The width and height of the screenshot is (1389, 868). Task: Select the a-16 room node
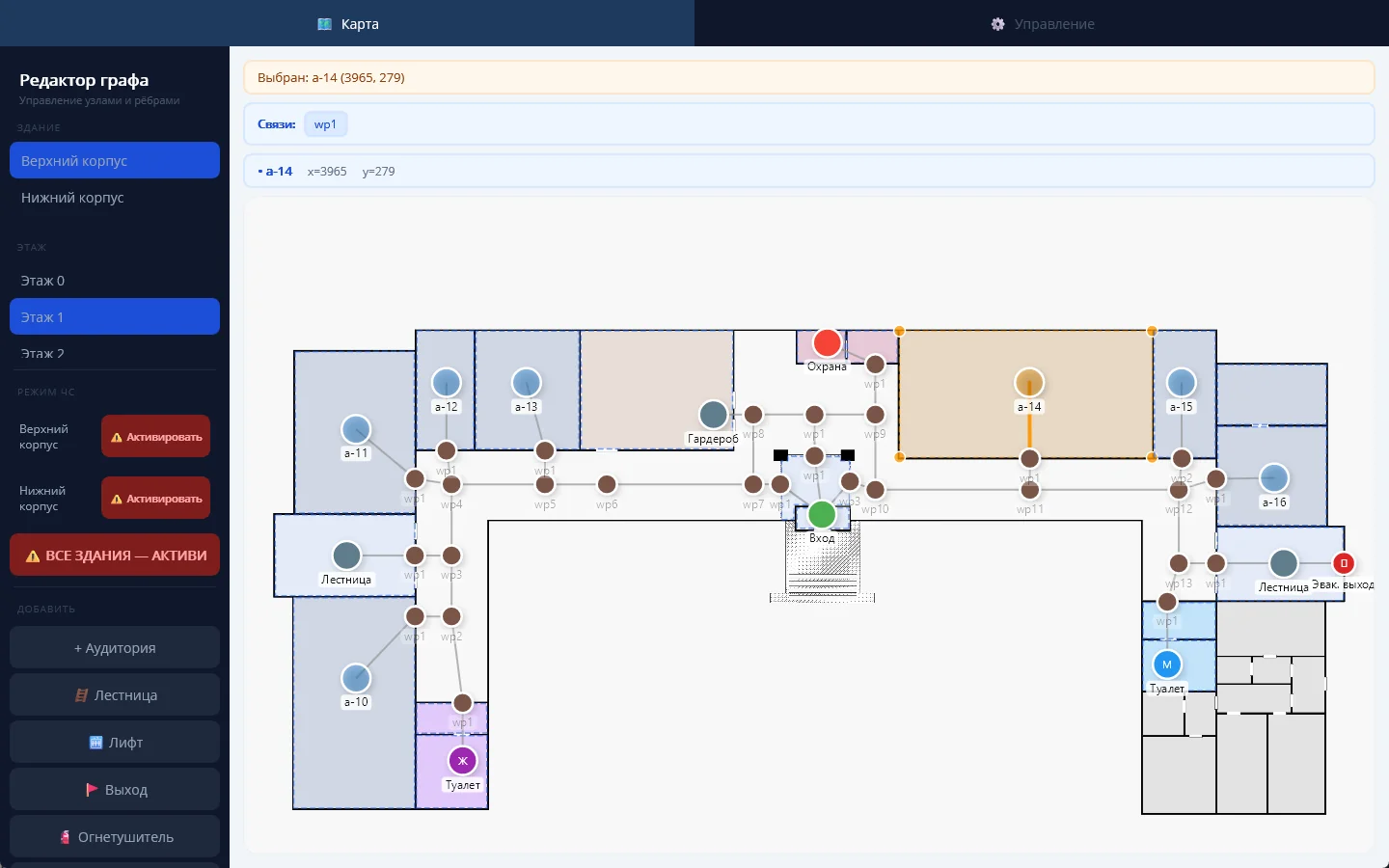1274,478
